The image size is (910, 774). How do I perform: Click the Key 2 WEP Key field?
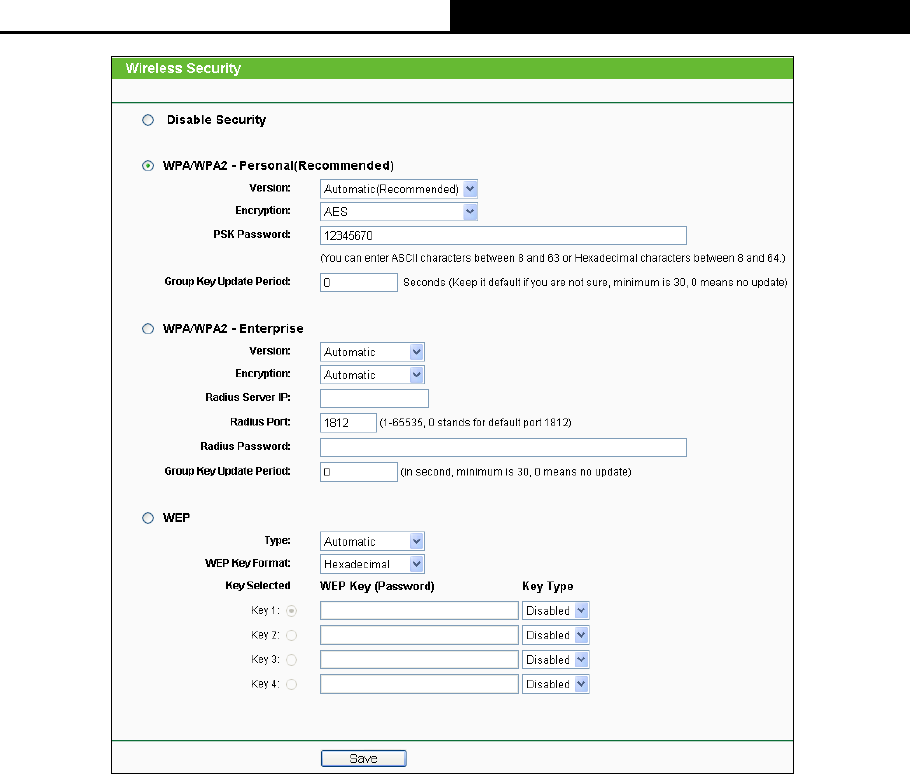click(419, 635)
